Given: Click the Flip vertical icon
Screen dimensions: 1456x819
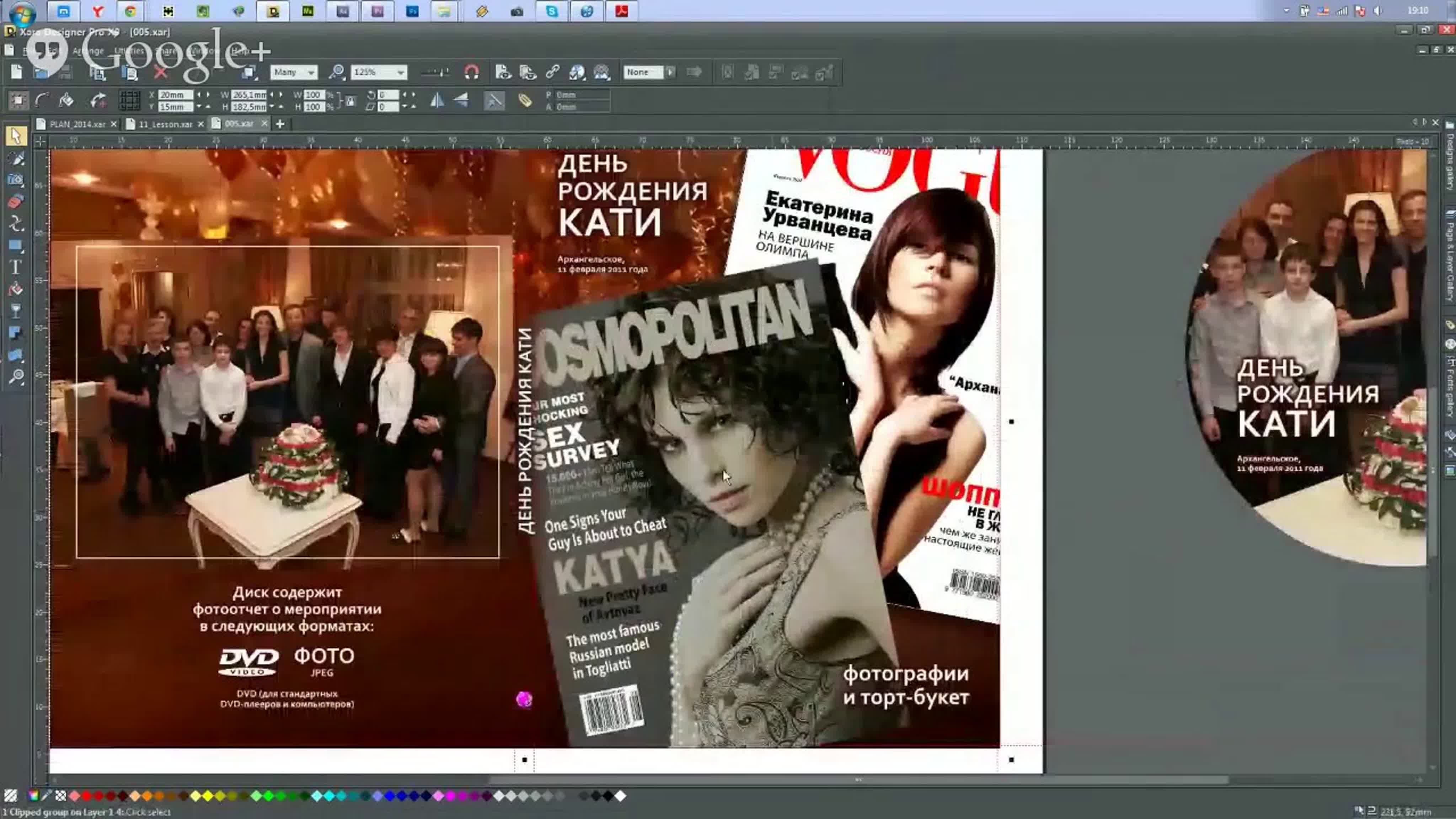Looking at the screenshot, I should [461, 101].
